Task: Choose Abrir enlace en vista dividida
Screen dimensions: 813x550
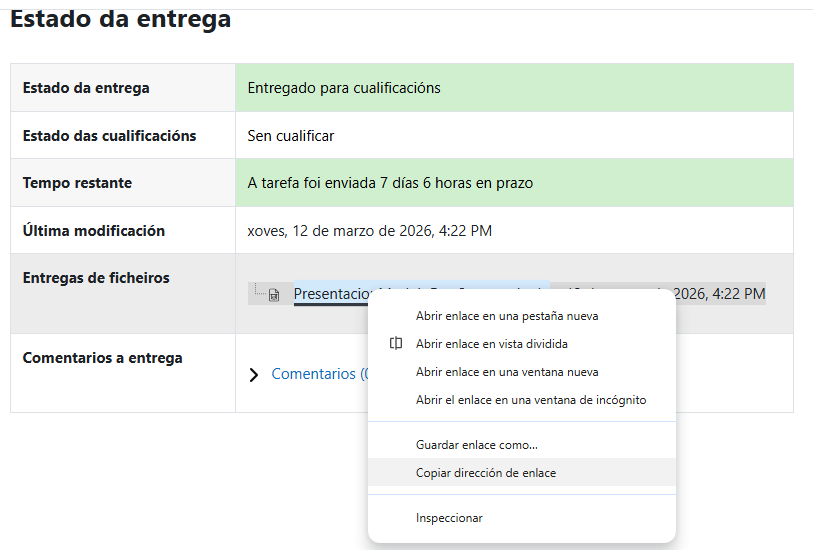Action: coord(522,344)
